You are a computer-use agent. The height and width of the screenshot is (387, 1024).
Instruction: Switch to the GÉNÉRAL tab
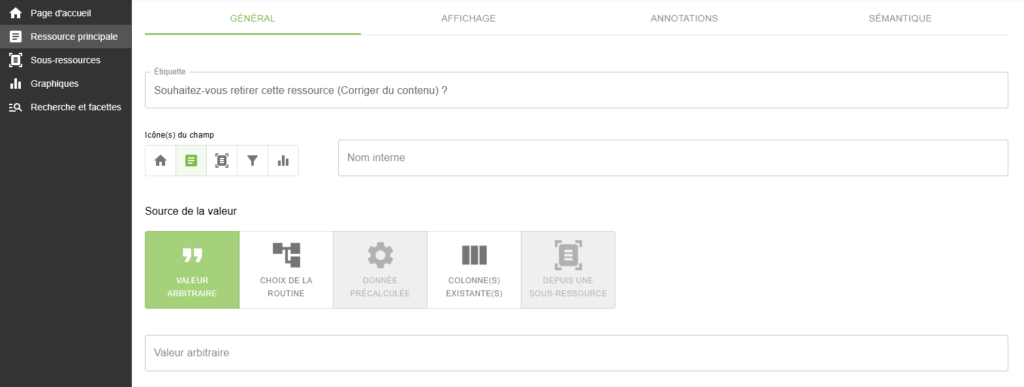click(x=253, y=18)
